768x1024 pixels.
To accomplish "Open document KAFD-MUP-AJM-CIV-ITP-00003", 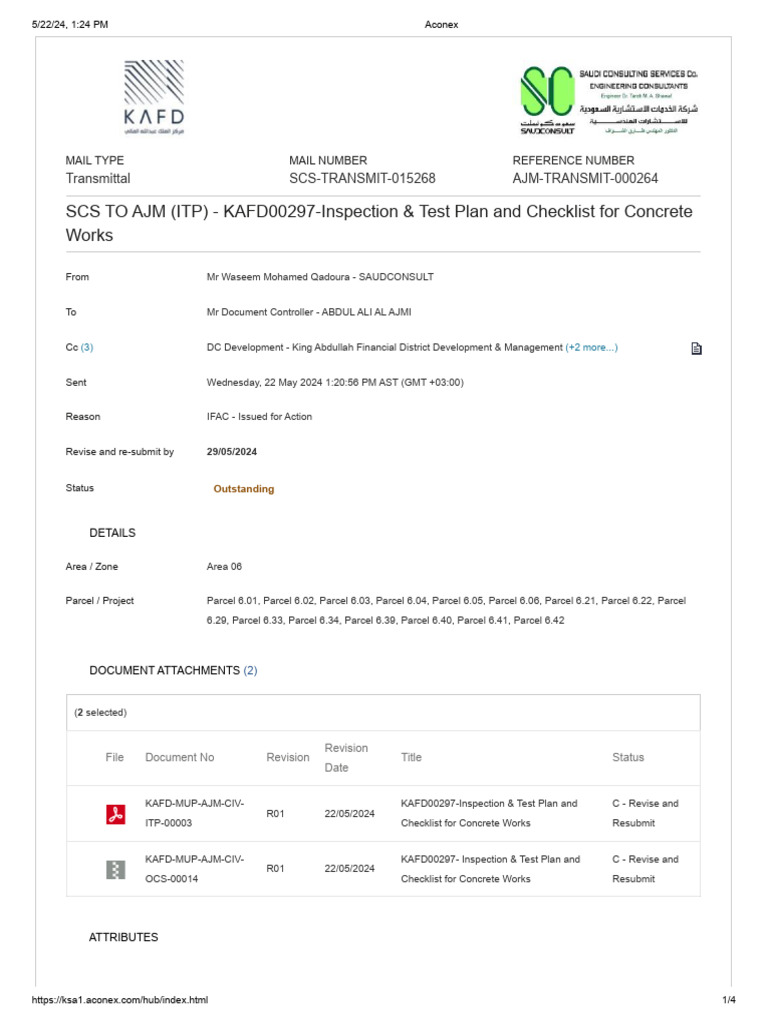I will [x=195, y=813].
